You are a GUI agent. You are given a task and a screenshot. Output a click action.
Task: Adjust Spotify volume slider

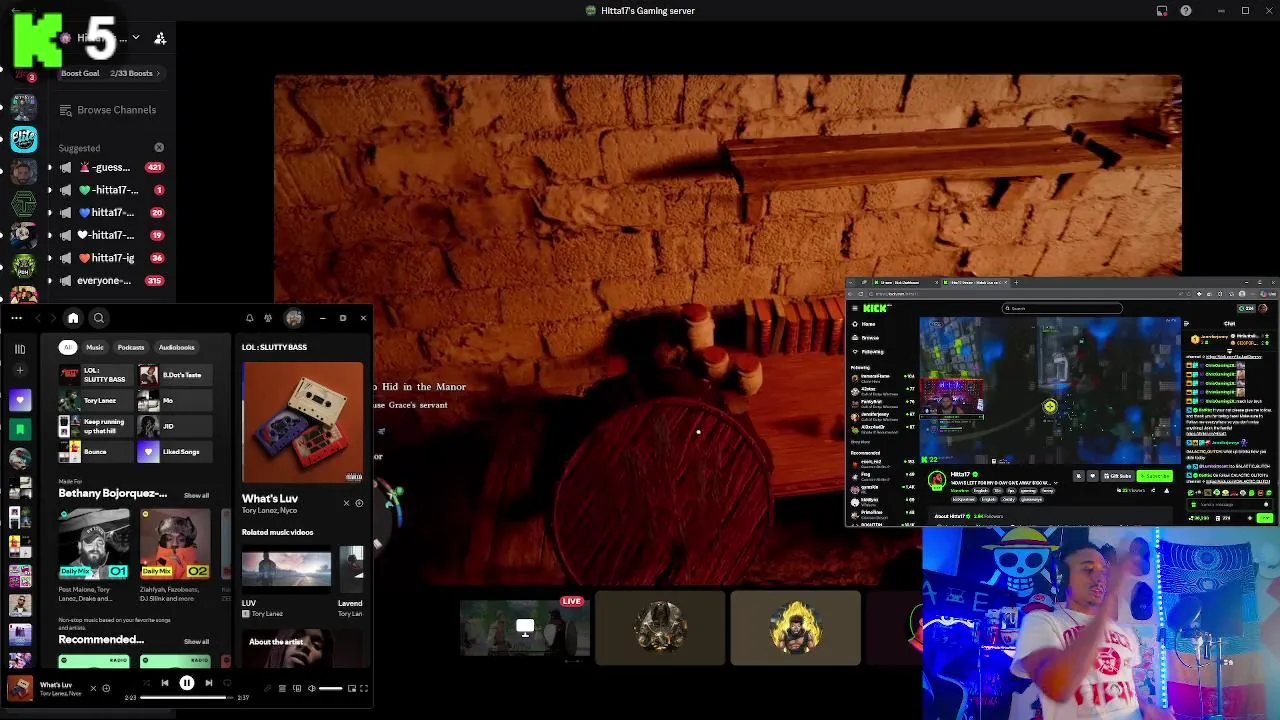click(330, 688)
